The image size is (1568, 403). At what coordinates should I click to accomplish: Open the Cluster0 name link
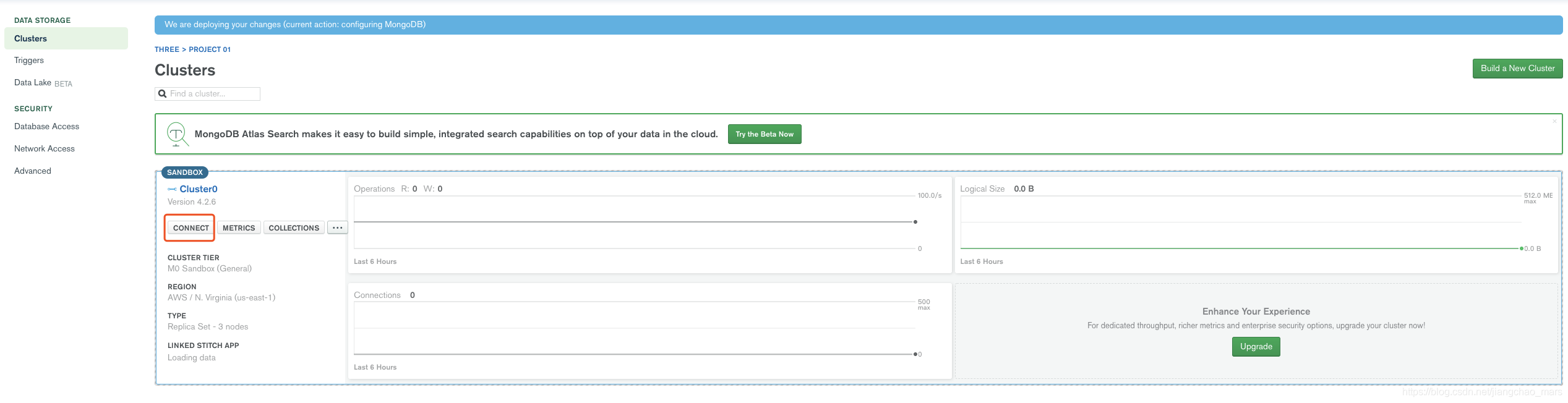pos(199,189)
